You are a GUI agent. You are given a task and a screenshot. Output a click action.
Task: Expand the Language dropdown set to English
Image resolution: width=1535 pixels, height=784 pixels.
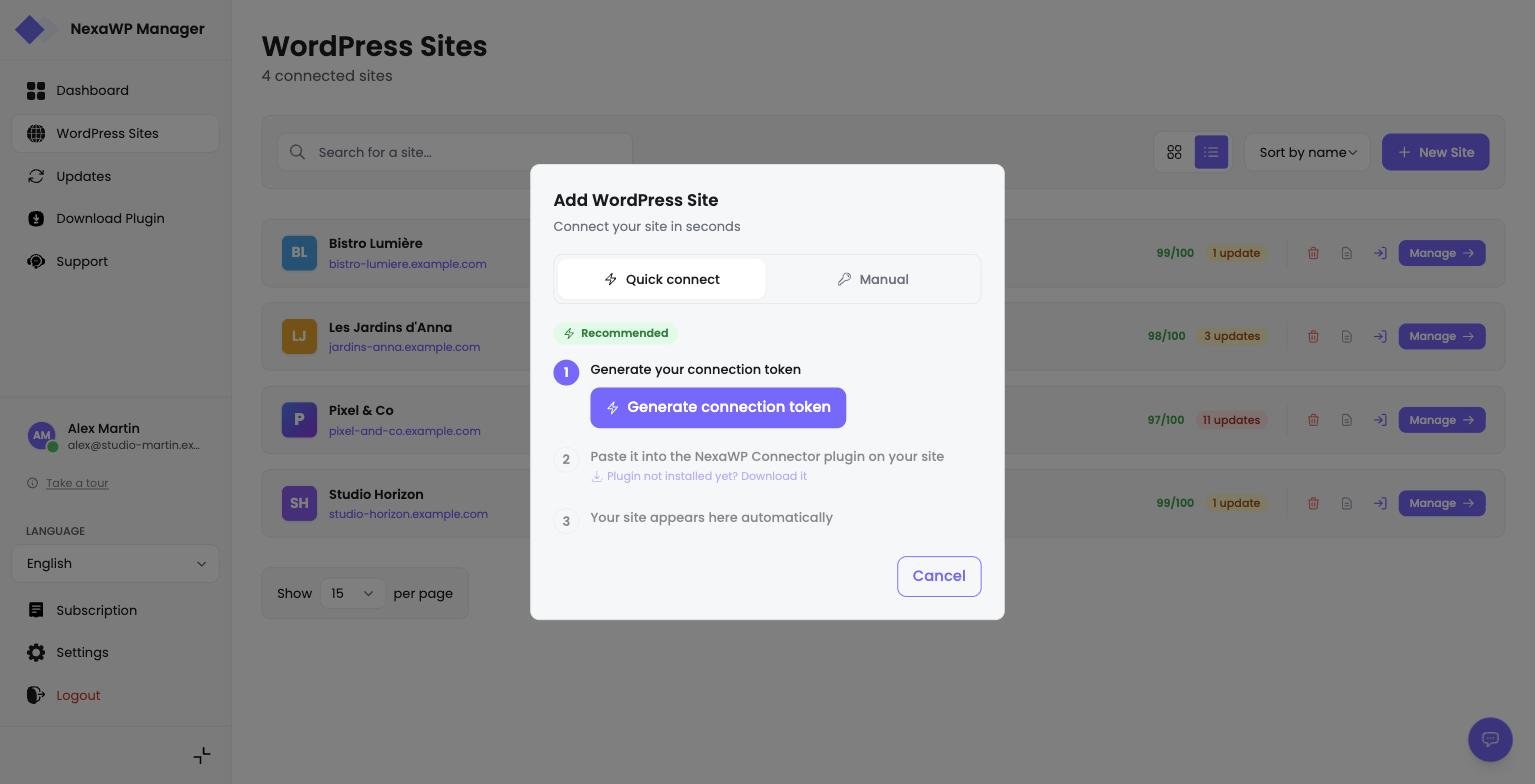(x=116, y=563)
